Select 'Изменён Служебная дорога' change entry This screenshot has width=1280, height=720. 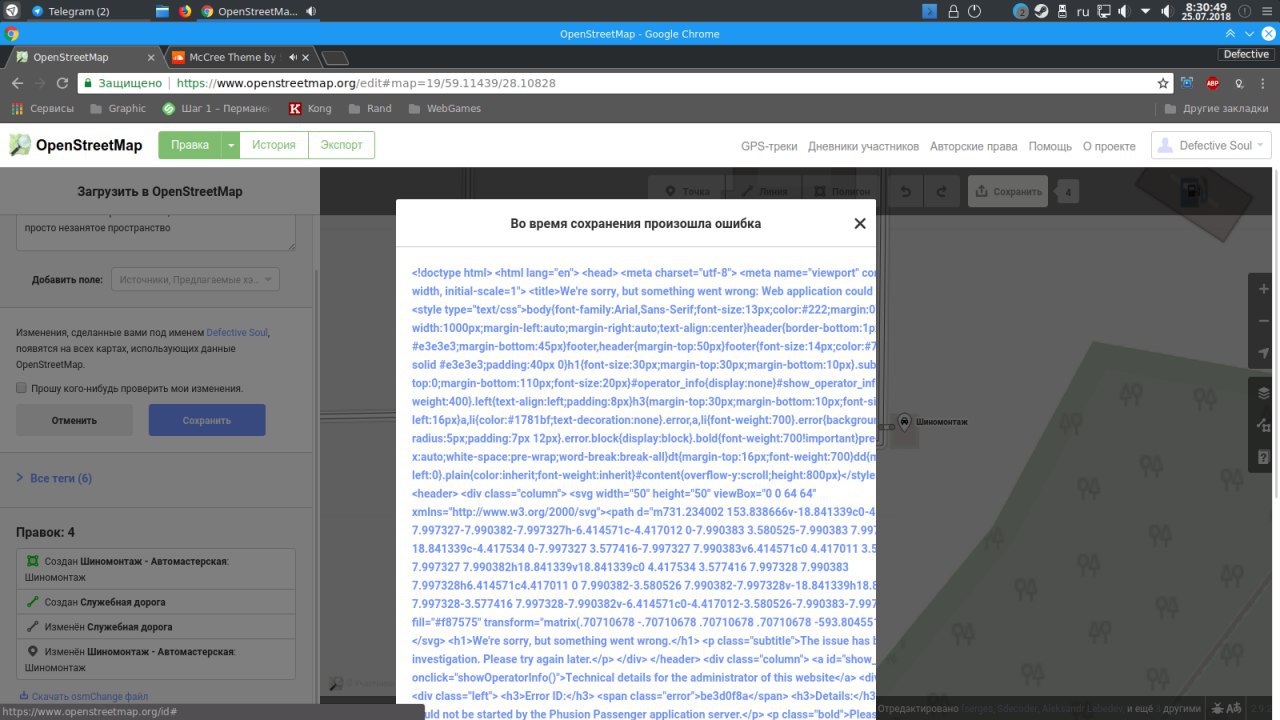coord(156,627)
